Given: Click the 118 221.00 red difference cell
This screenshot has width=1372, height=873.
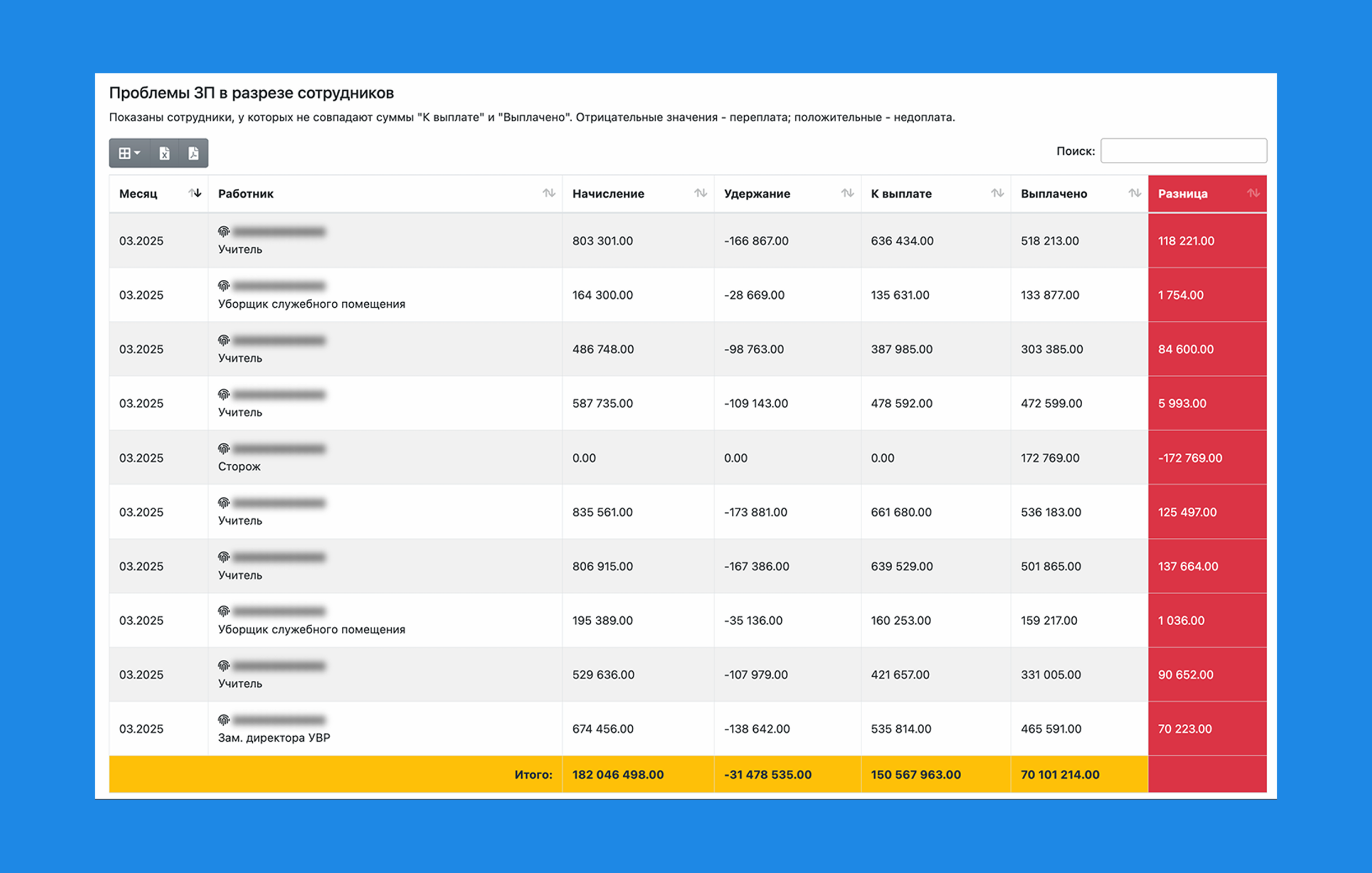Looking at the screenshot, I should click(x=1186, y=241).
